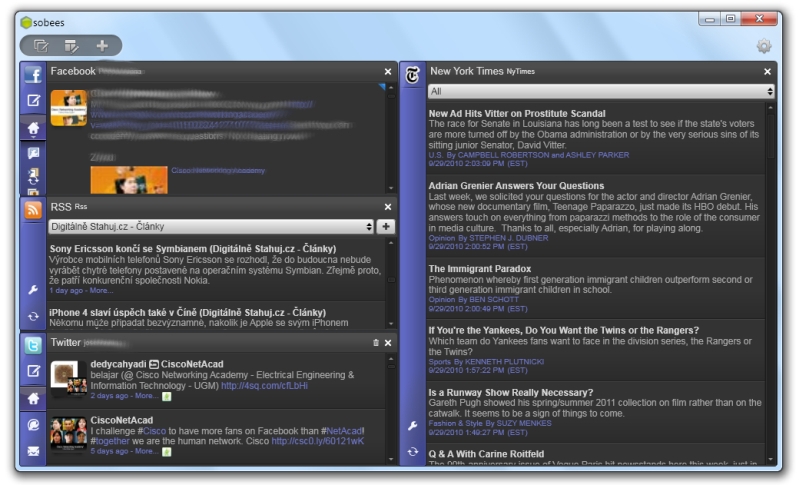Open the Facebook panel home feed
Viewport: 800px width, 485px height.
click(x=33, y=127)
